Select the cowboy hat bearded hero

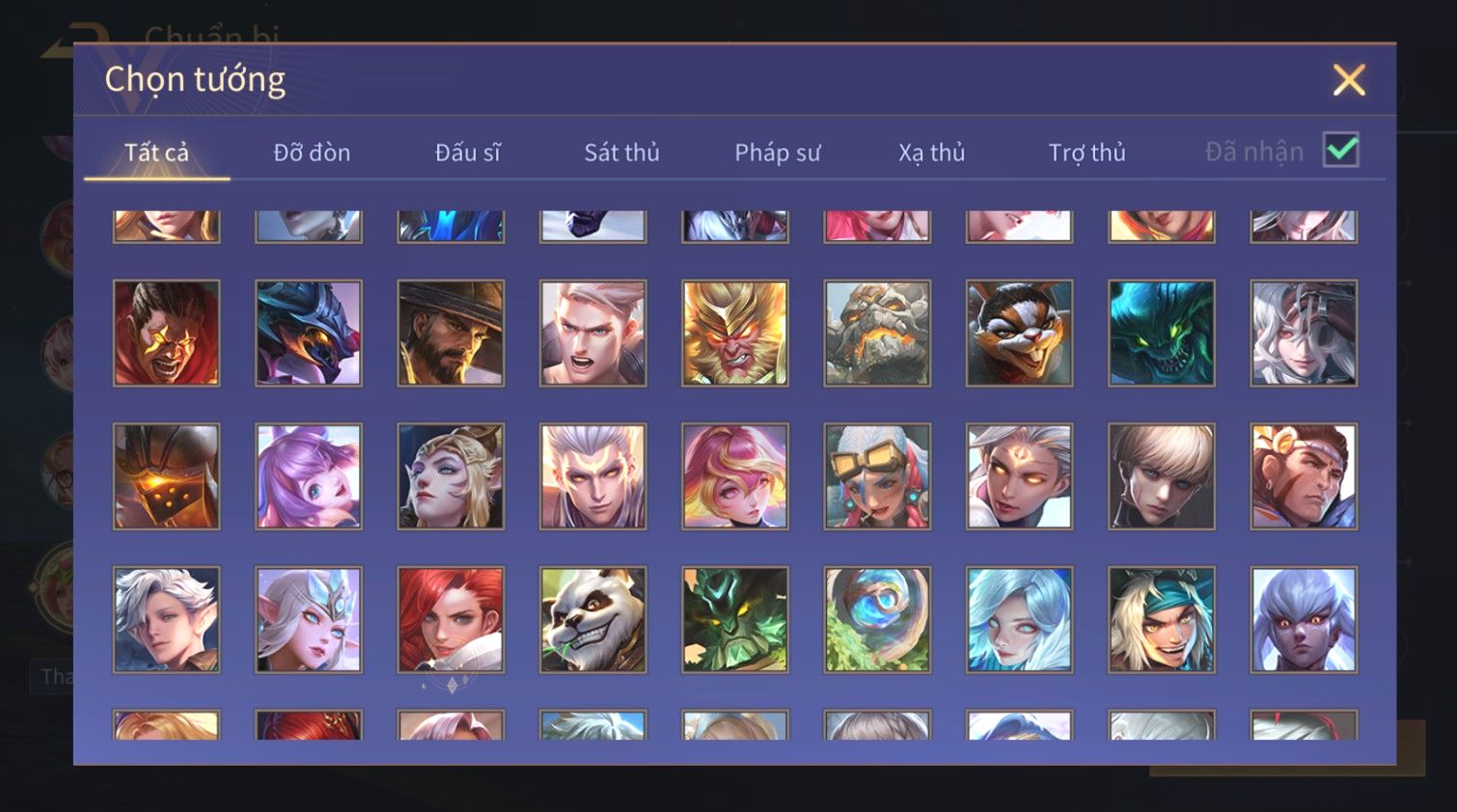451,333
